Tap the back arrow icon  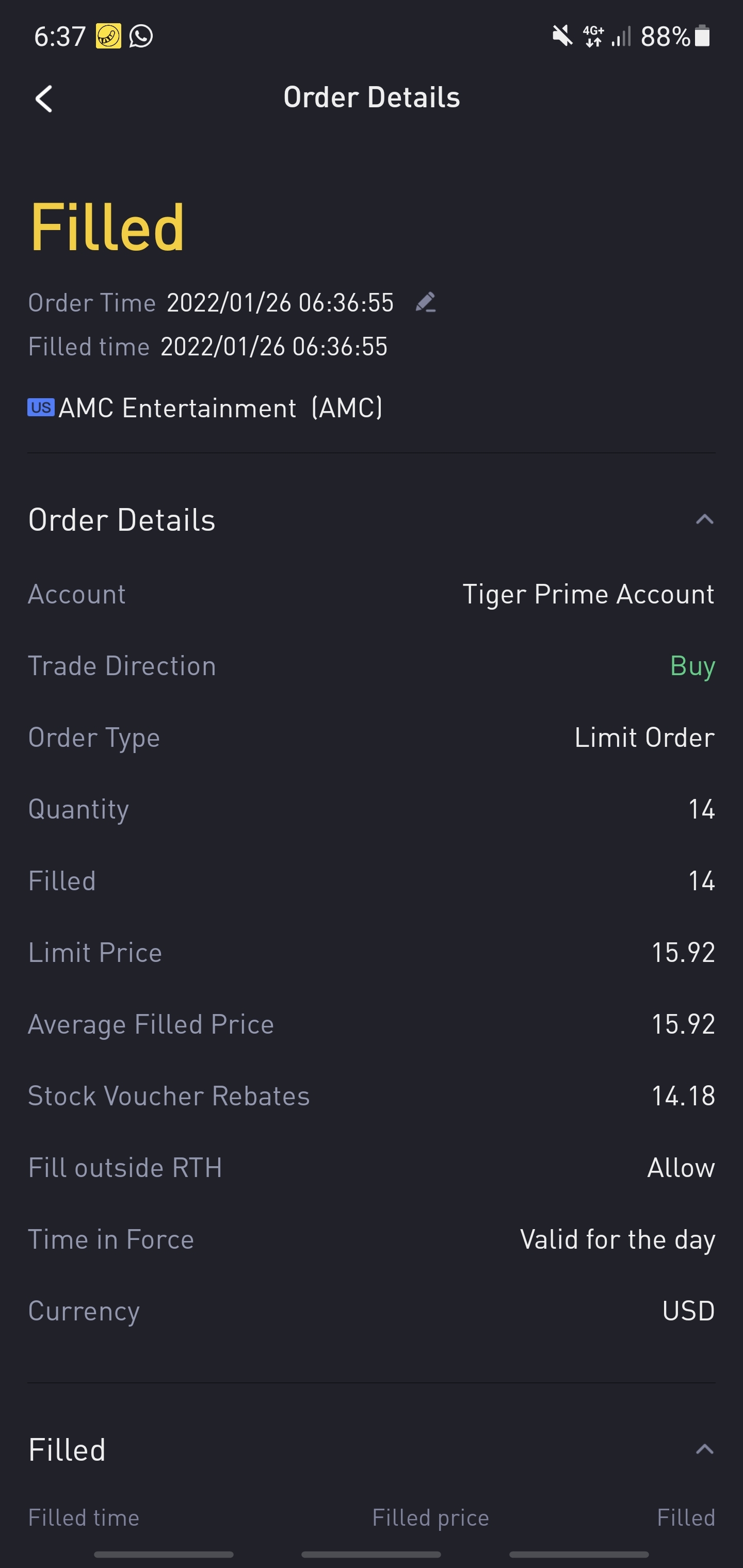click(x=44, y=99)
